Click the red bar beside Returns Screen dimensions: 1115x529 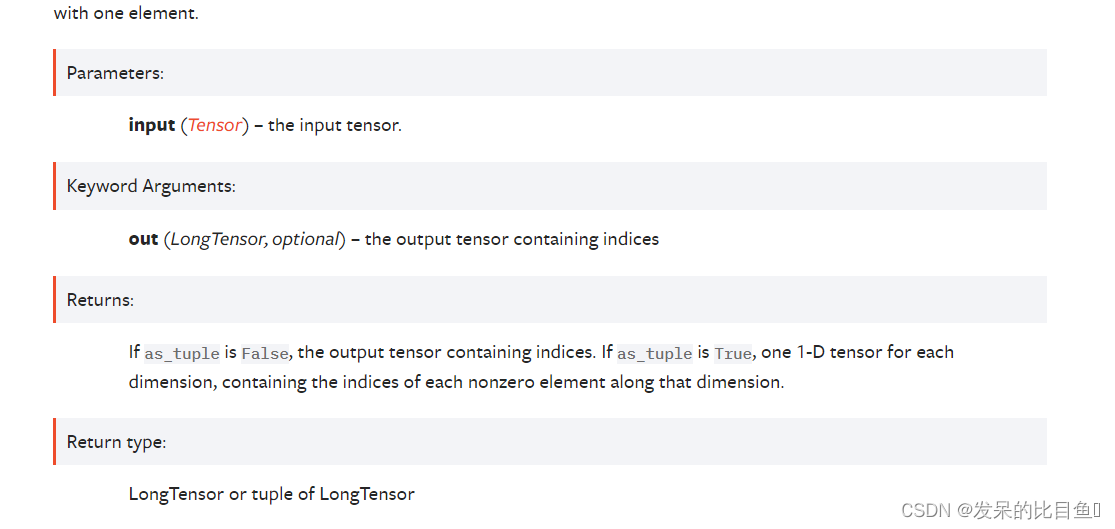pos(54,299)
